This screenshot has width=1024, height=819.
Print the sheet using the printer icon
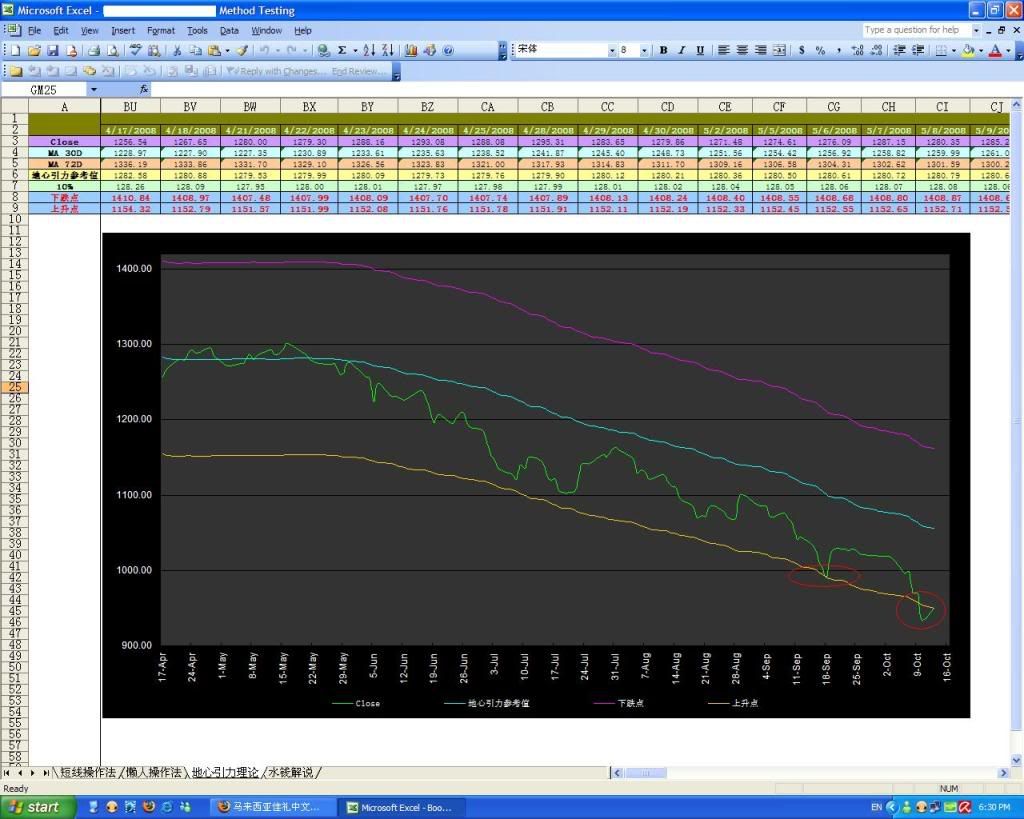click(94, 50)
